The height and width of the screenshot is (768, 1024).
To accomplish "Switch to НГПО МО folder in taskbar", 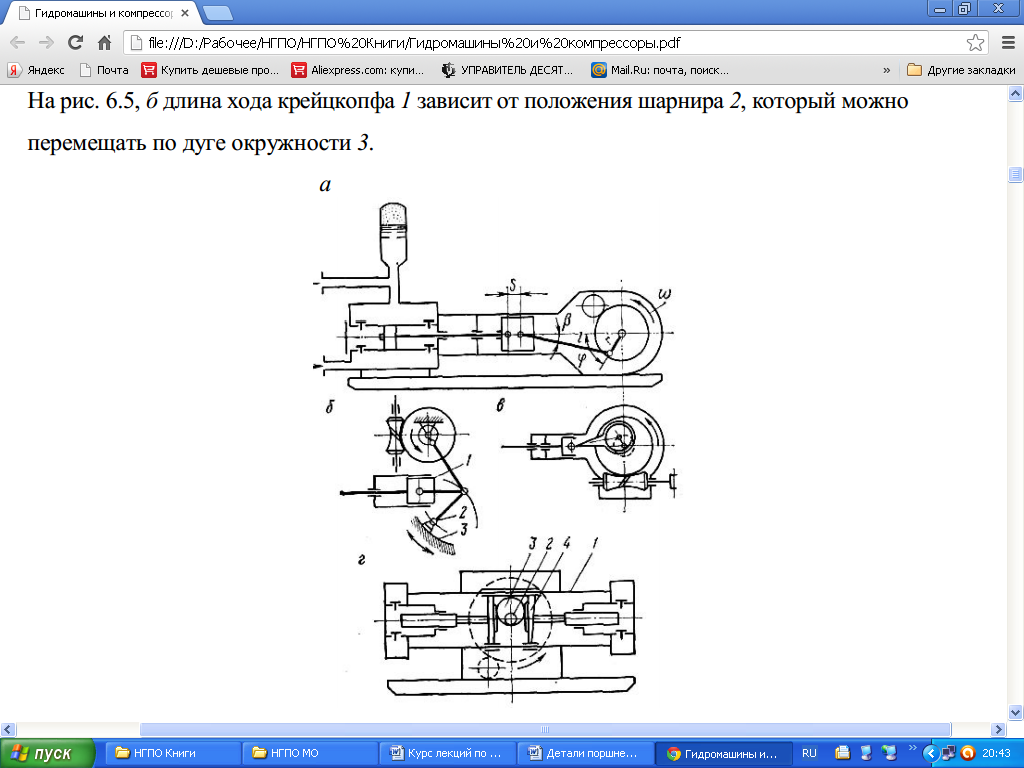I will point(308,753).
